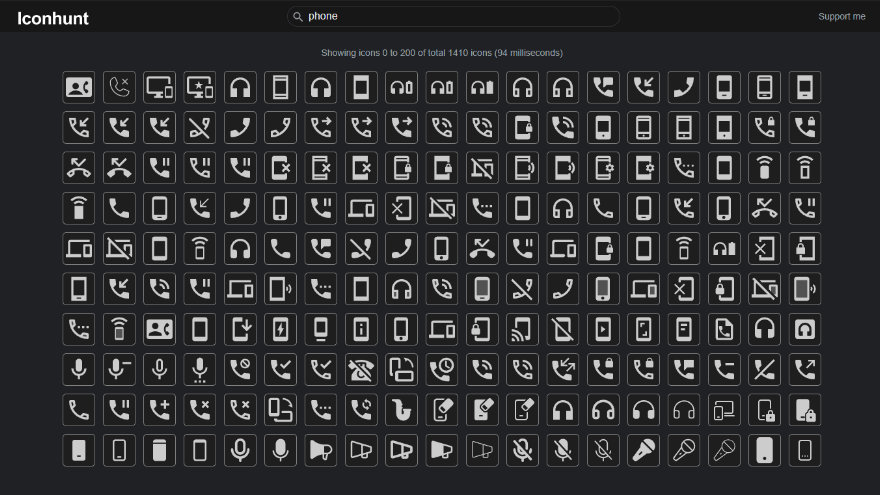The height and width of the screenshot is (495, 880).
Task: Choose the headphones in rounded square icon
Action: coord(804,329)
